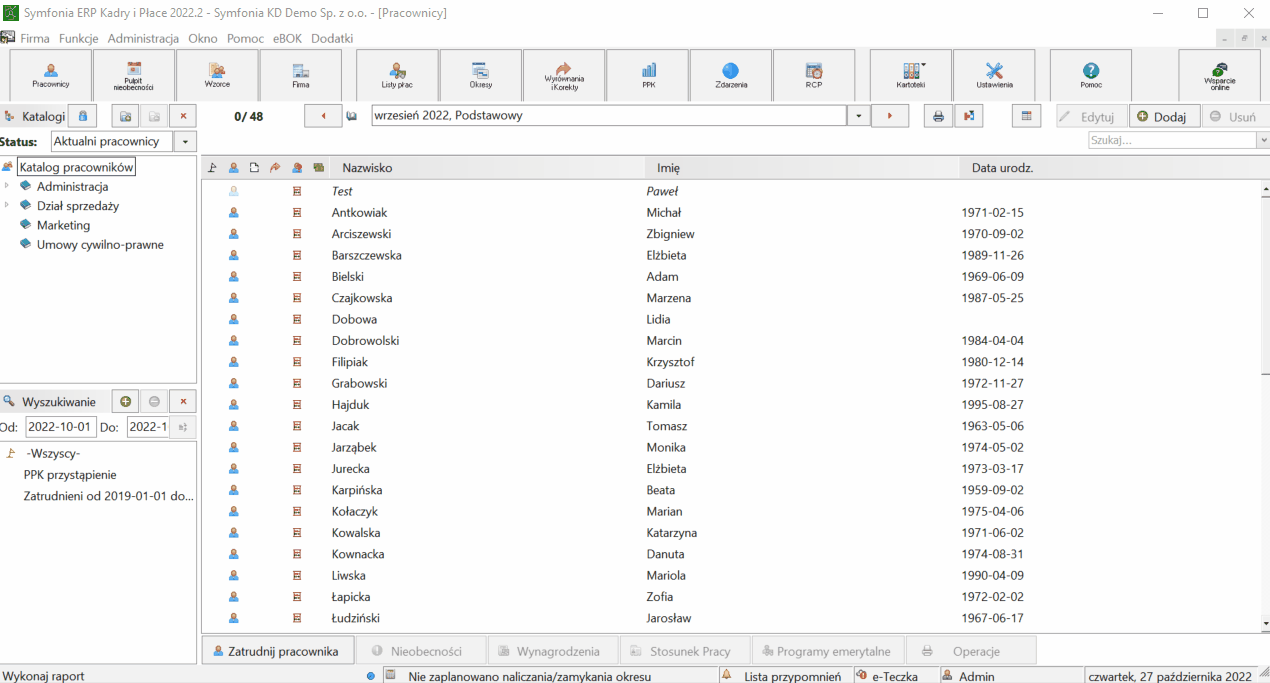The height and width of the screenshot is (683, 1270).
Task: Open Wsparcie online icon
Action: click(1219, 75)
